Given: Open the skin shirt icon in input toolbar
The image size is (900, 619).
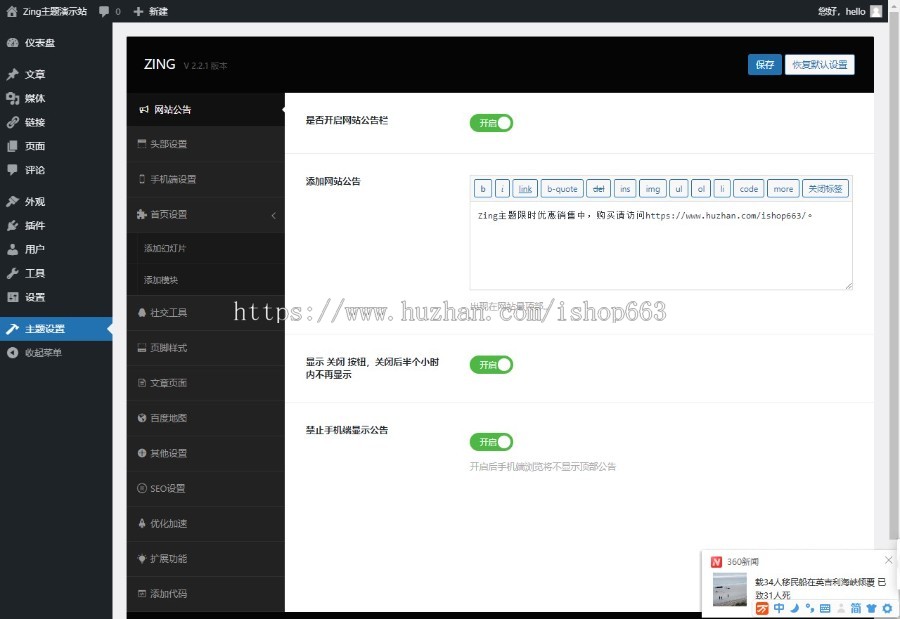Looking at the screenshot, I should [872, 608].
